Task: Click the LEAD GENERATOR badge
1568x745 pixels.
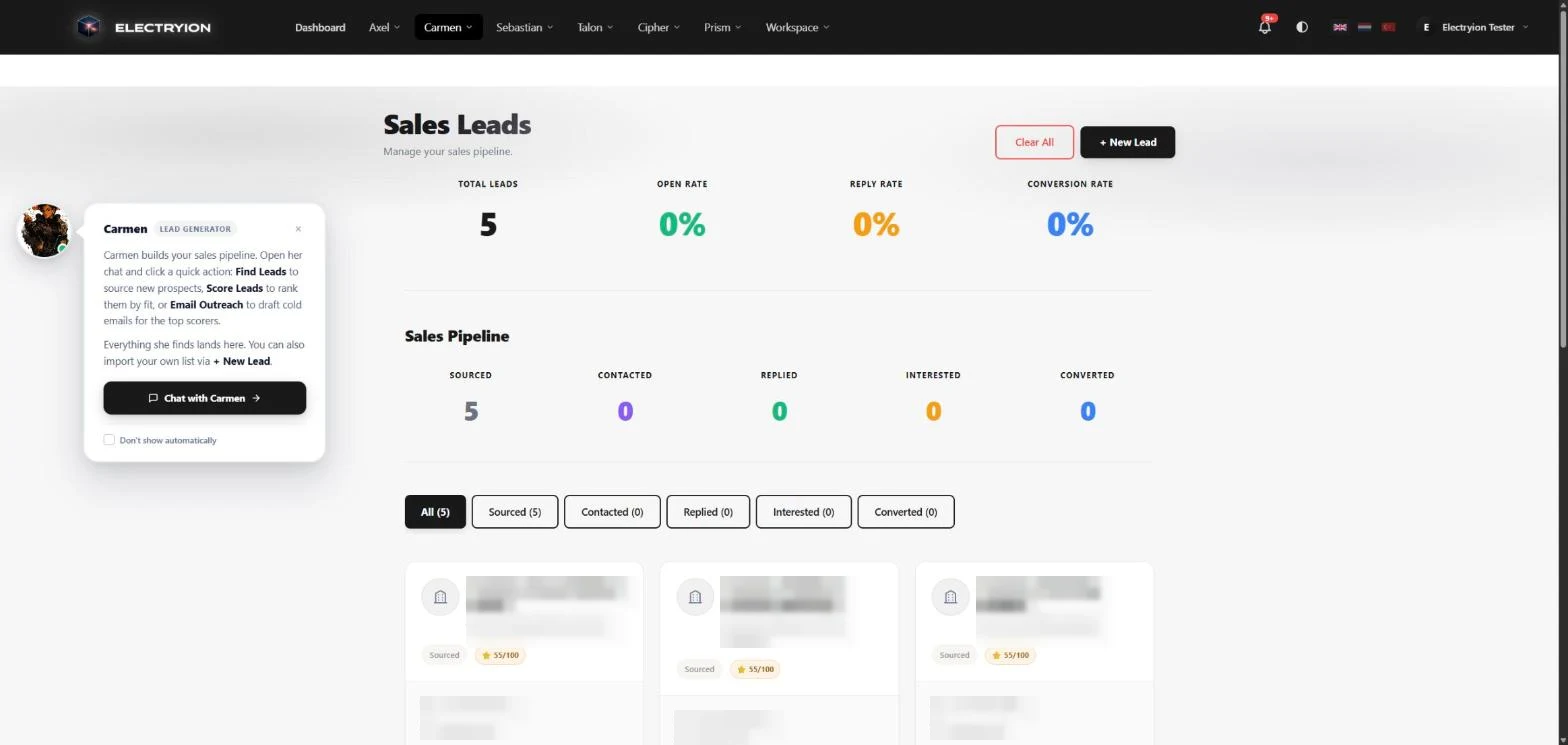Action: click(196, 229)
